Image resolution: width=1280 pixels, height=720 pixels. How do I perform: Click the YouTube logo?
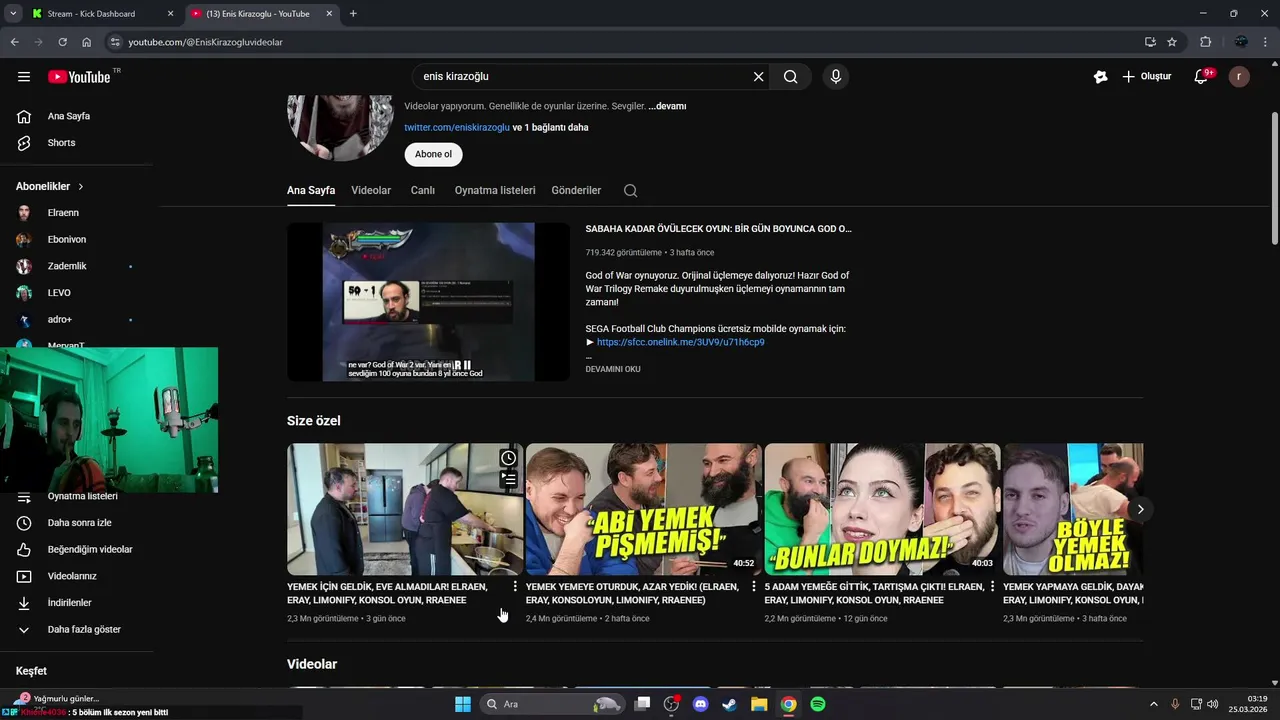(80, 77)
